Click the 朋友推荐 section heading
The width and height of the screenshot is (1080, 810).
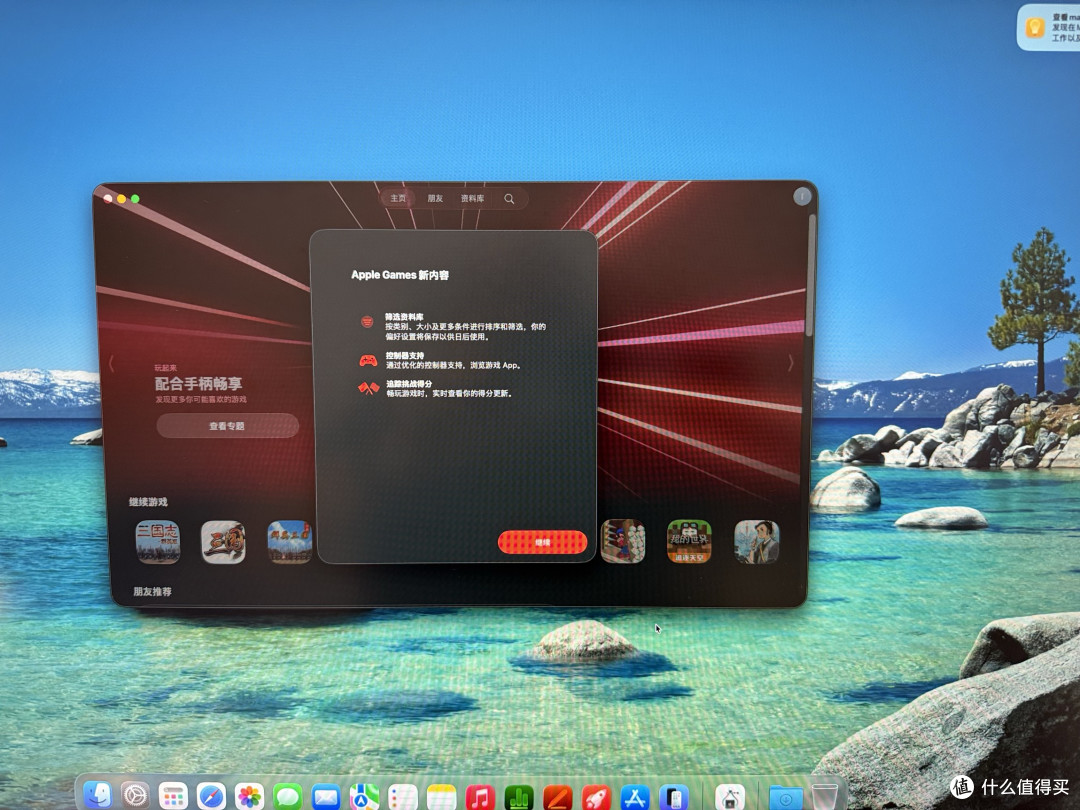click(152, 592)
